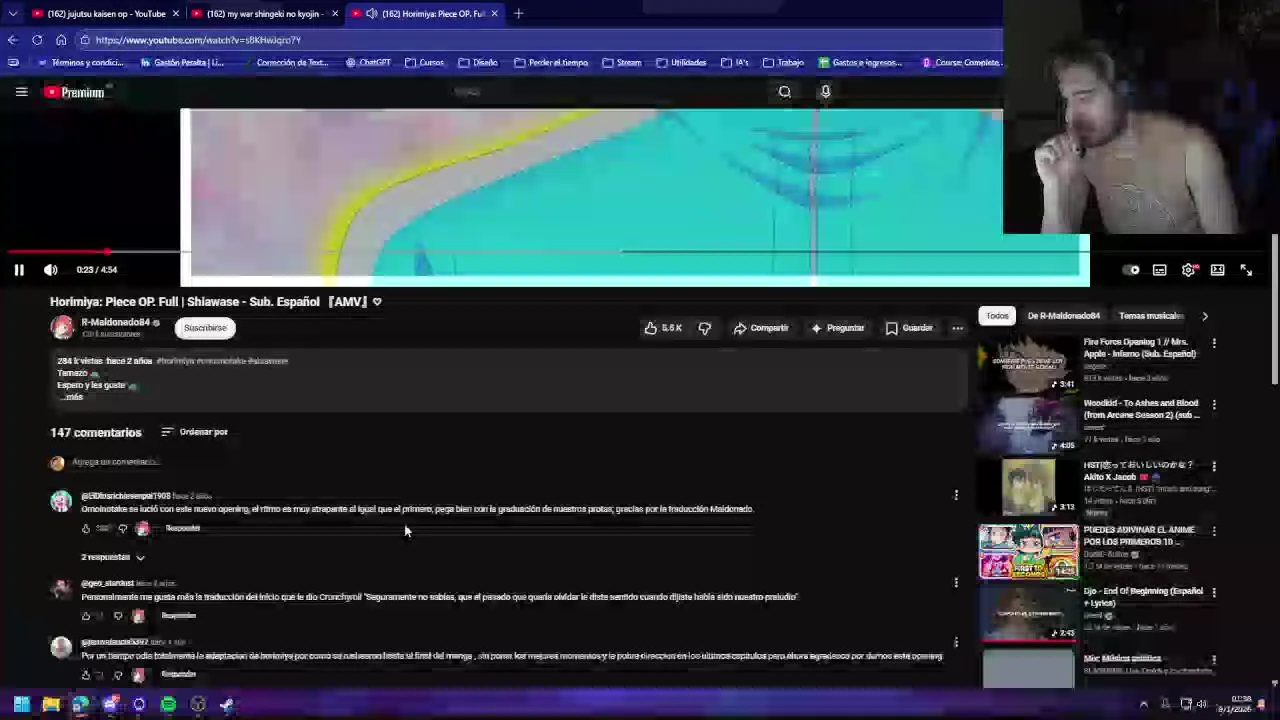Open Windows Start menu on taskbar

point(21,704)
